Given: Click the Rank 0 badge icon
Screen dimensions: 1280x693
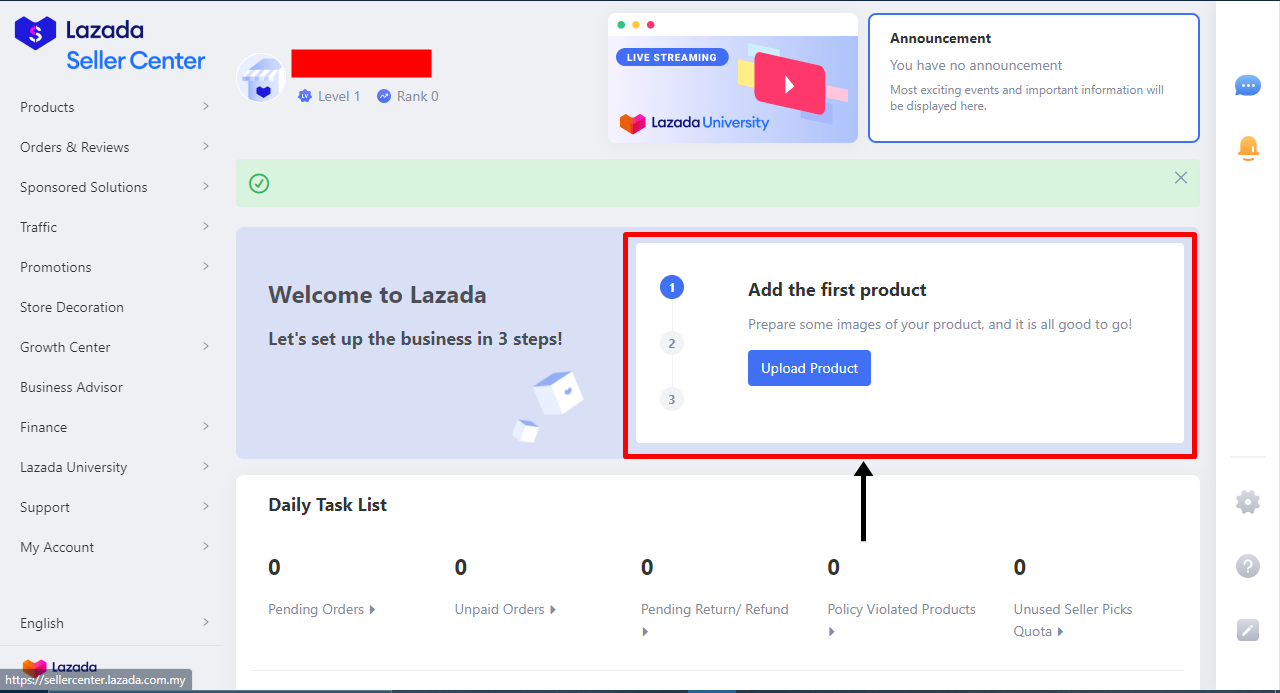Looking at the screenshot, I should [384, 96].
